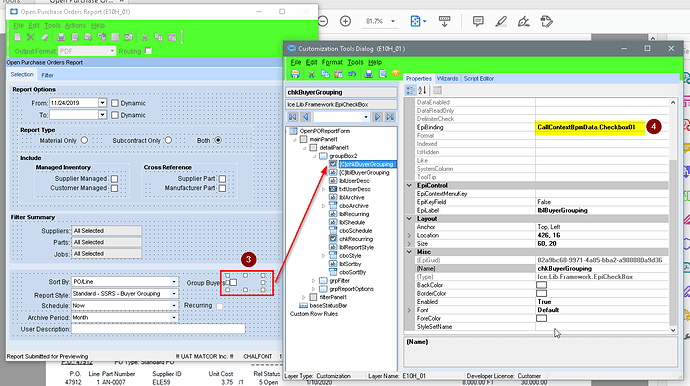The width and height of the screenshot is (690, 386).
Task: Click the User Description input field
Action: pos(158,329)
